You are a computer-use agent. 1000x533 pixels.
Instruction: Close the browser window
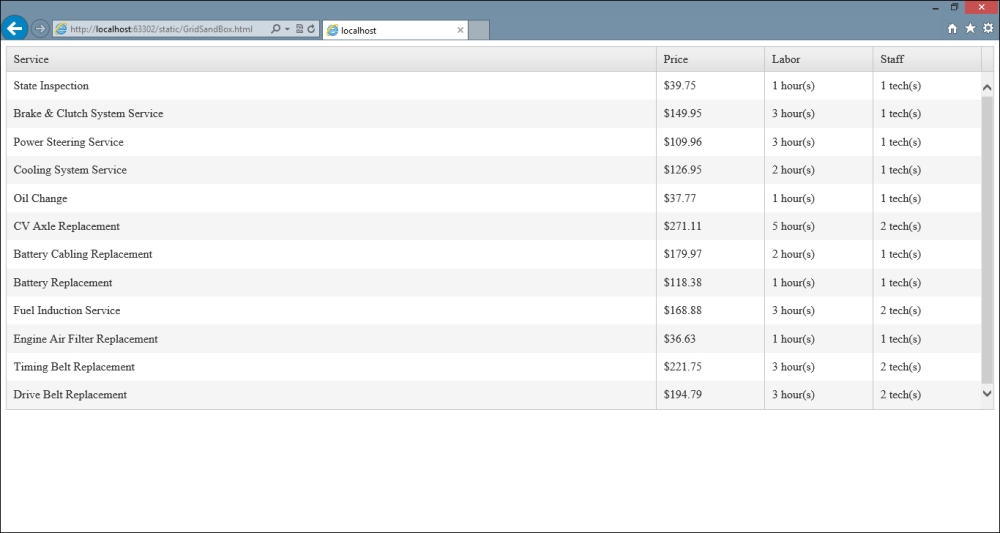pyautogui.click(x=982, y=8)
